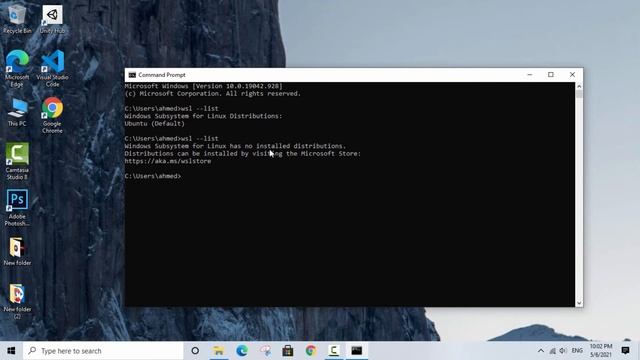Minimize the Command Prompt window
This screenshot has height=360, width=640.
[529, 75]
